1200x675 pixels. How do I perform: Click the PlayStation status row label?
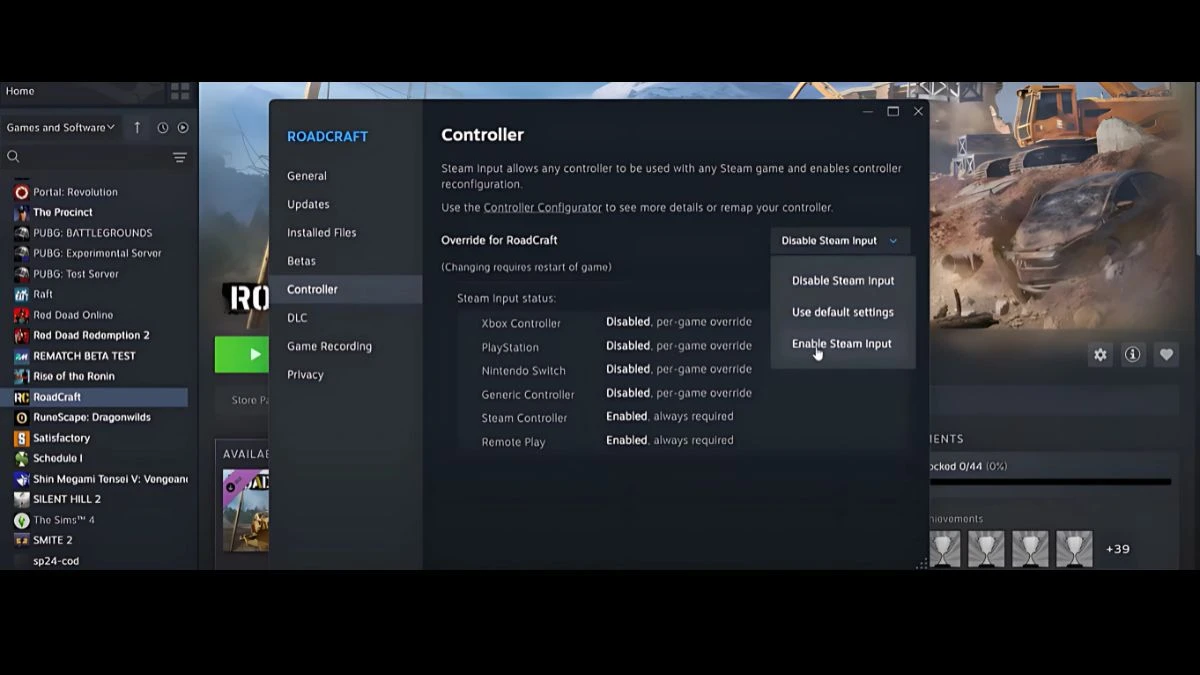point(510,347)
